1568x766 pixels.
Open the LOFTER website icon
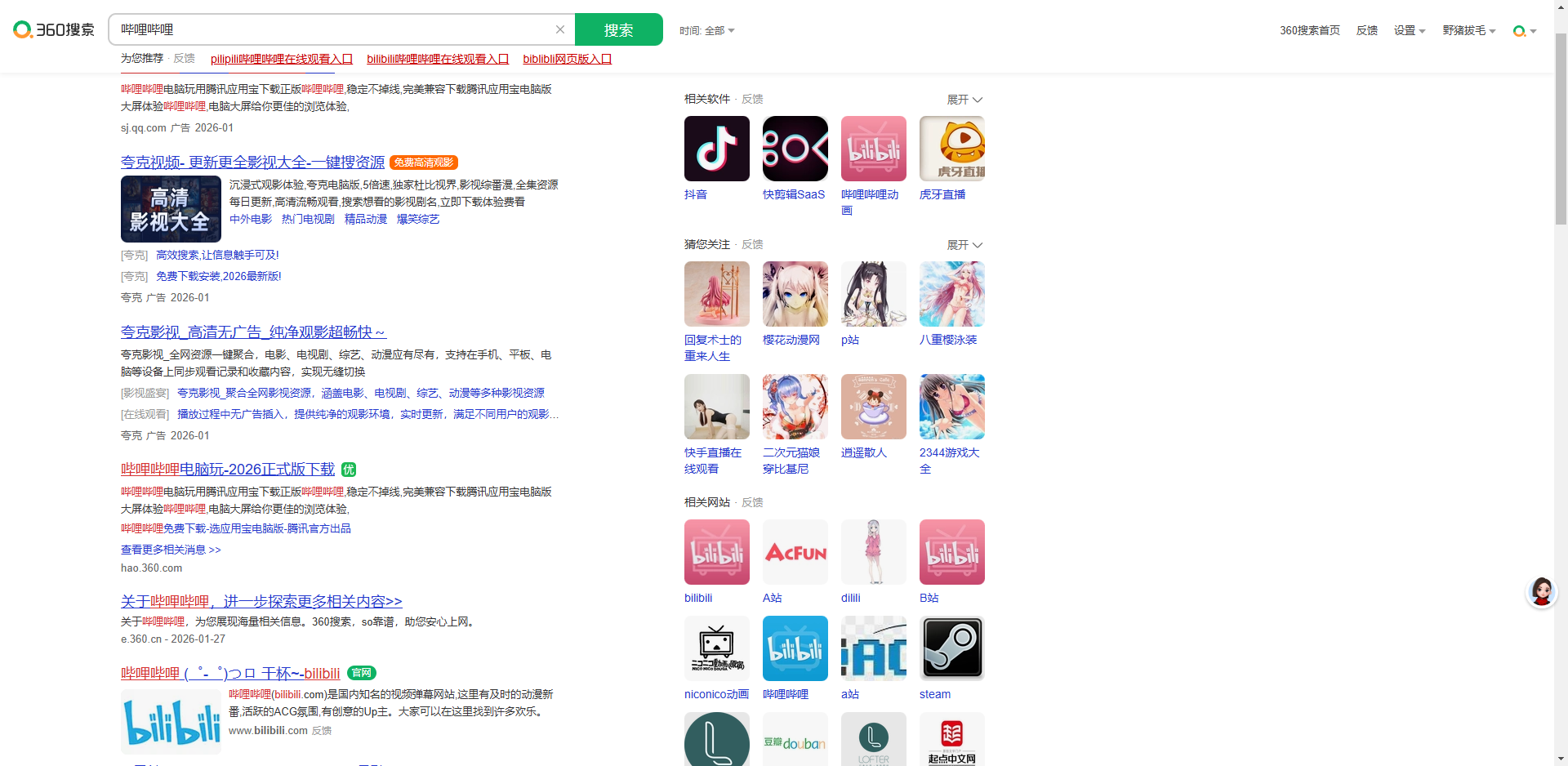tap(873, 739)
